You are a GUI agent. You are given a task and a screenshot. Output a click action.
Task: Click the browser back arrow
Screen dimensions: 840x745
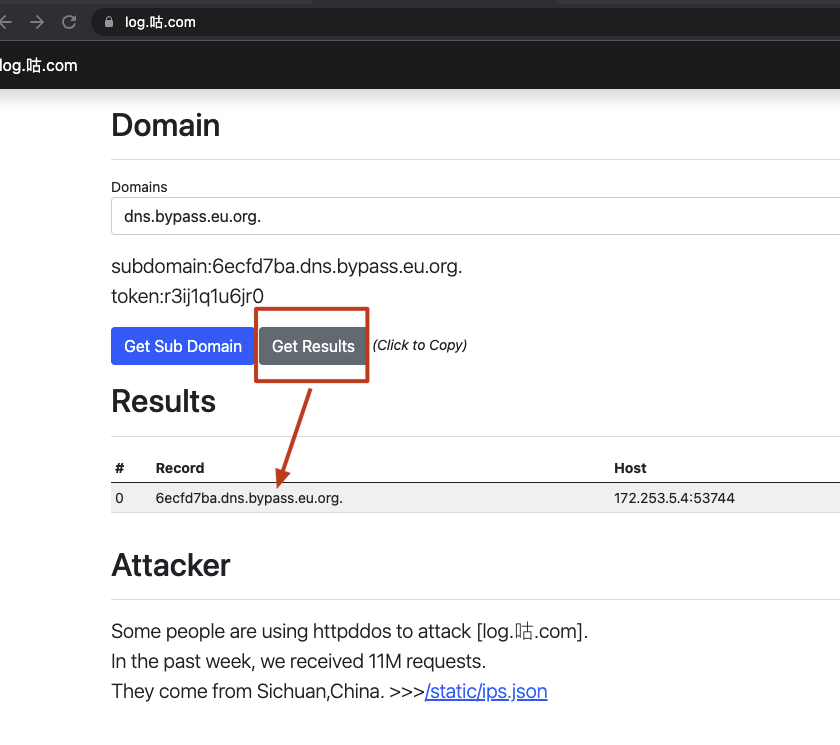pos(6,22)
